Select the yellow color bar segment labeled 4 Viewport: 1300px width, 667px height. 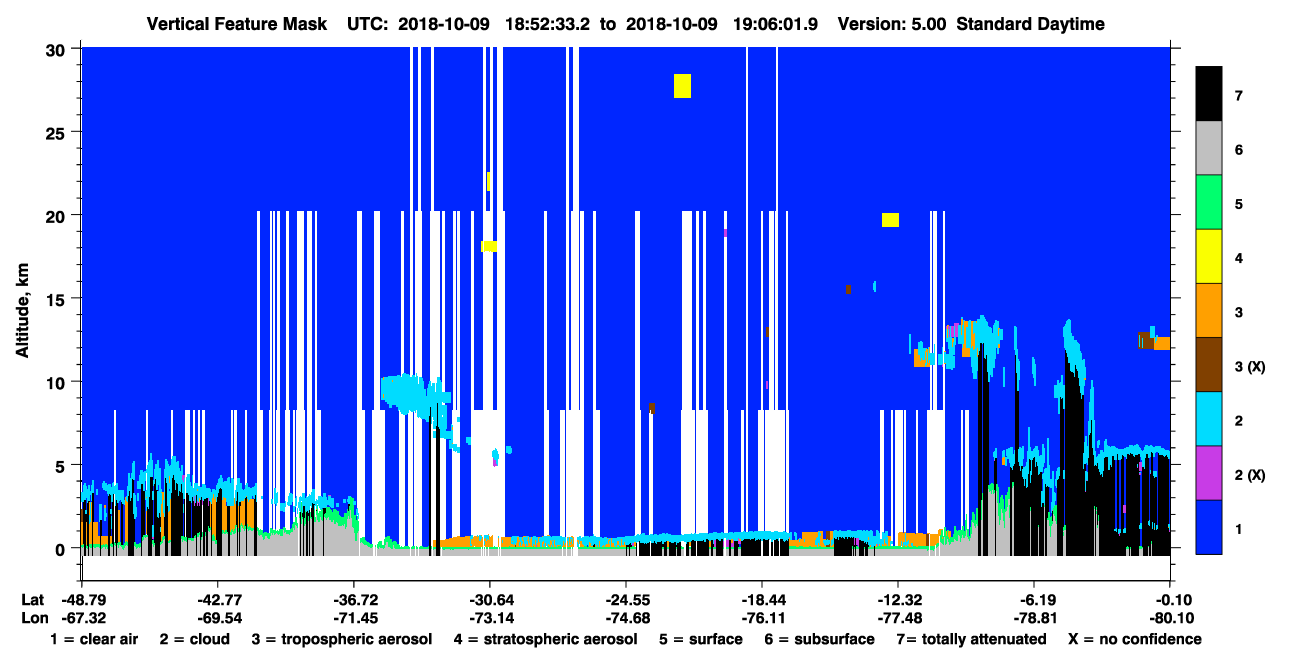1209,257
